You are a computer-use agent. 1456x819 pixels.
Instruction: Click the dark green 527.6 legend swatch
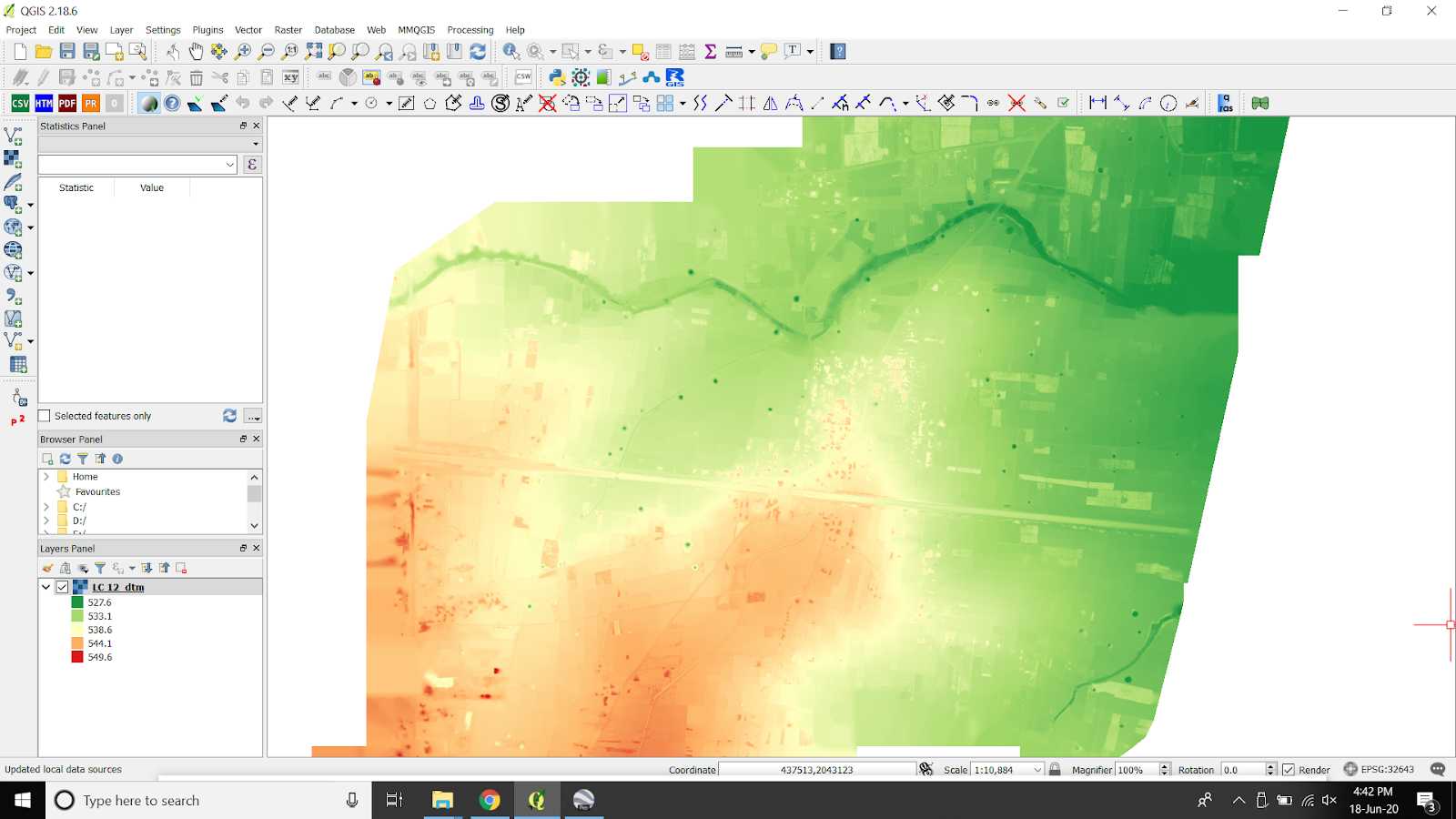tap(77, 602)
